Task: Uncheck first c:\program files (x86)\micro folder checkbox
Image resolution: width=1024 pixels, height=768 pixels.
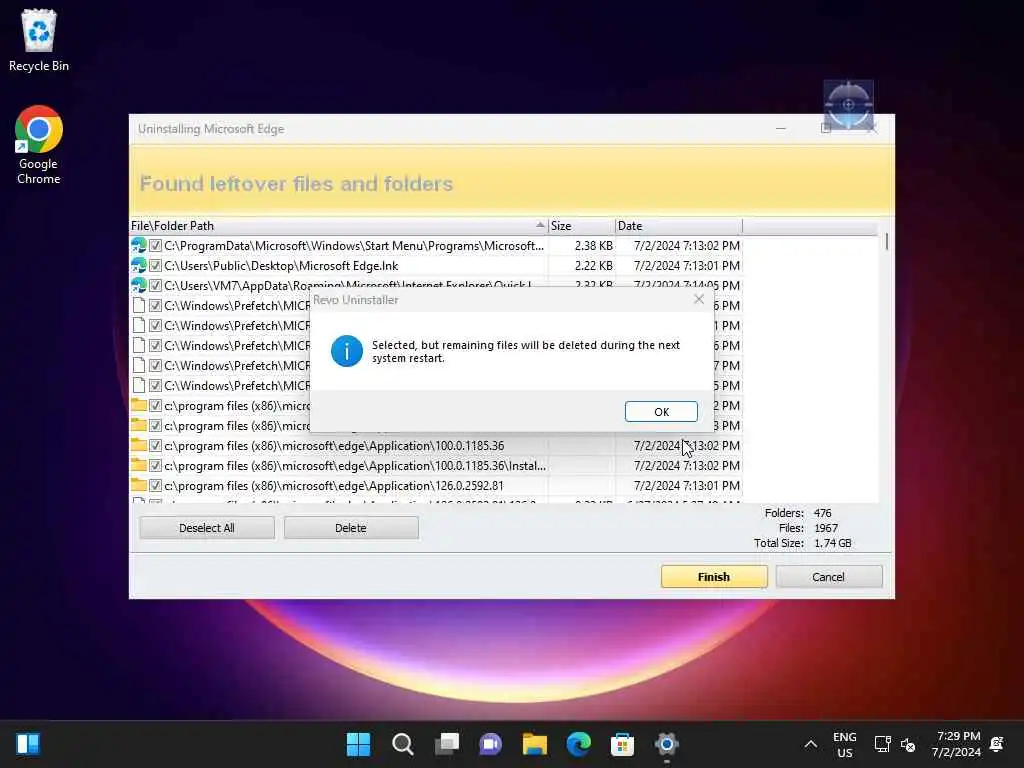Action: (155, 406)
